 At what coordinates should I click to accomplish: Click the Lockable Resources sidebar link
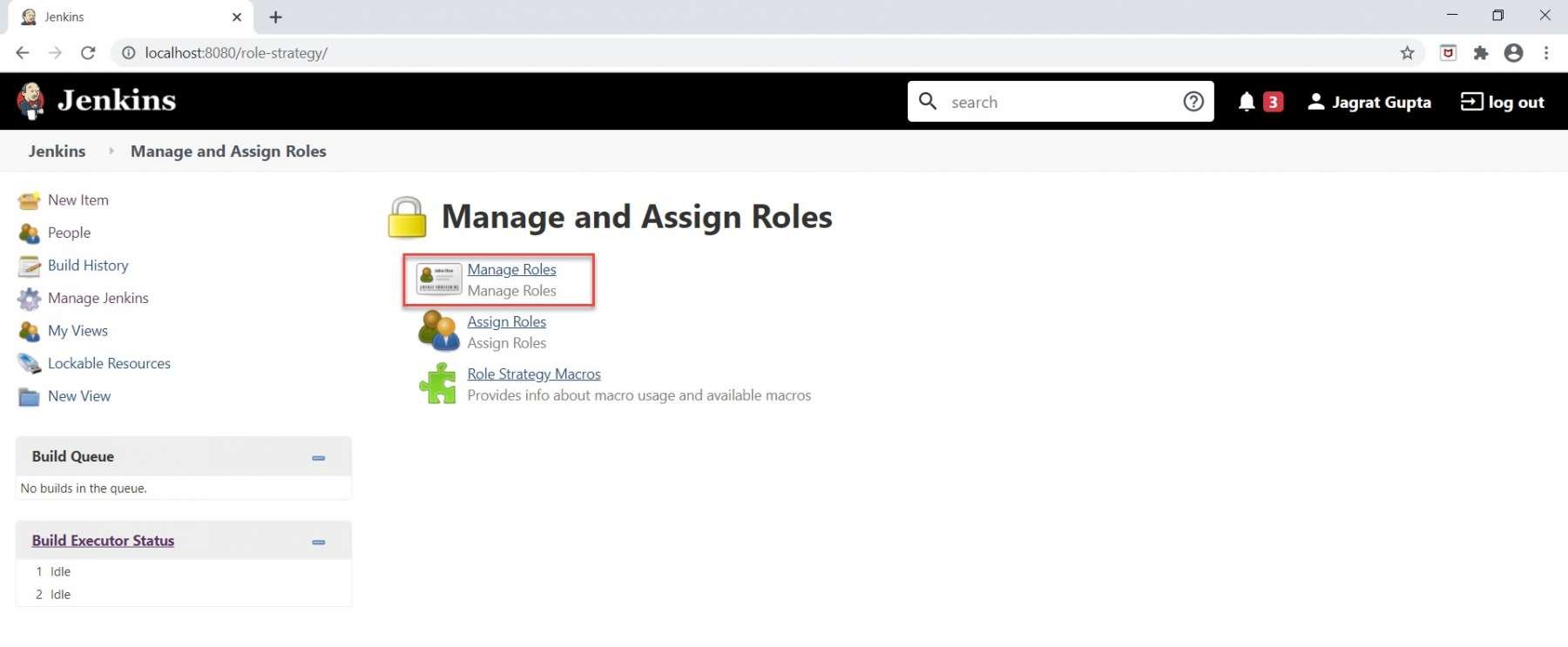pos(109,364)
